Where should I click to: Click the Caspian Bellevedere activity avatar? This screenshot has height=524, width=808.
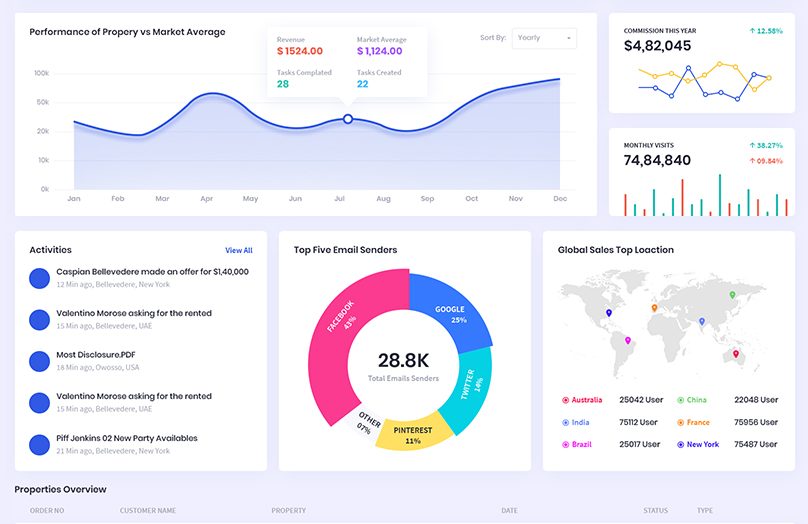pyautogui.click(x=39, y=278)
